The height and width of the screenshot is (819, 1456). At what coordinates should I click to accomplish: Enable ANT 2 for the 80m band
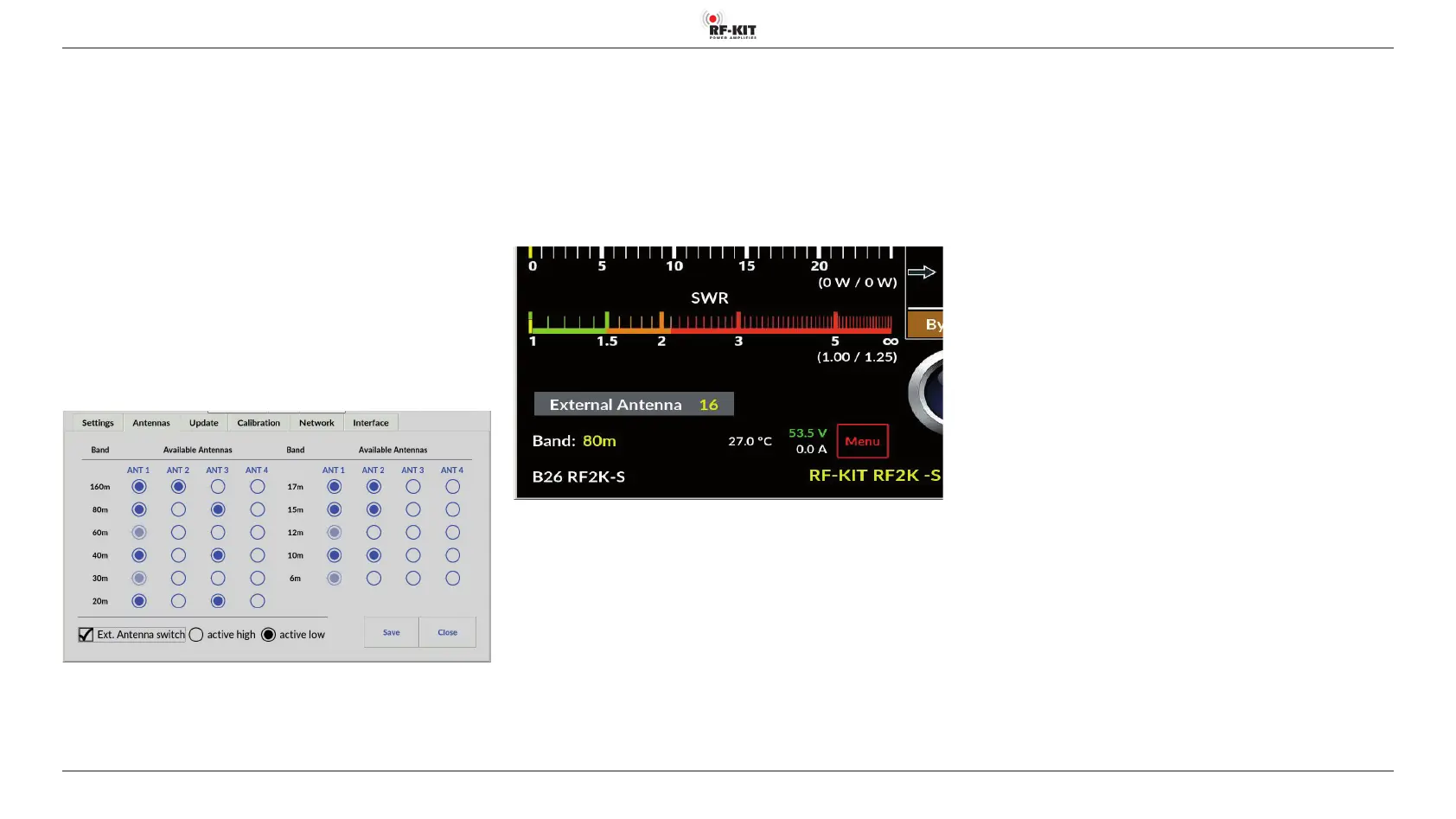pos(179,509)
